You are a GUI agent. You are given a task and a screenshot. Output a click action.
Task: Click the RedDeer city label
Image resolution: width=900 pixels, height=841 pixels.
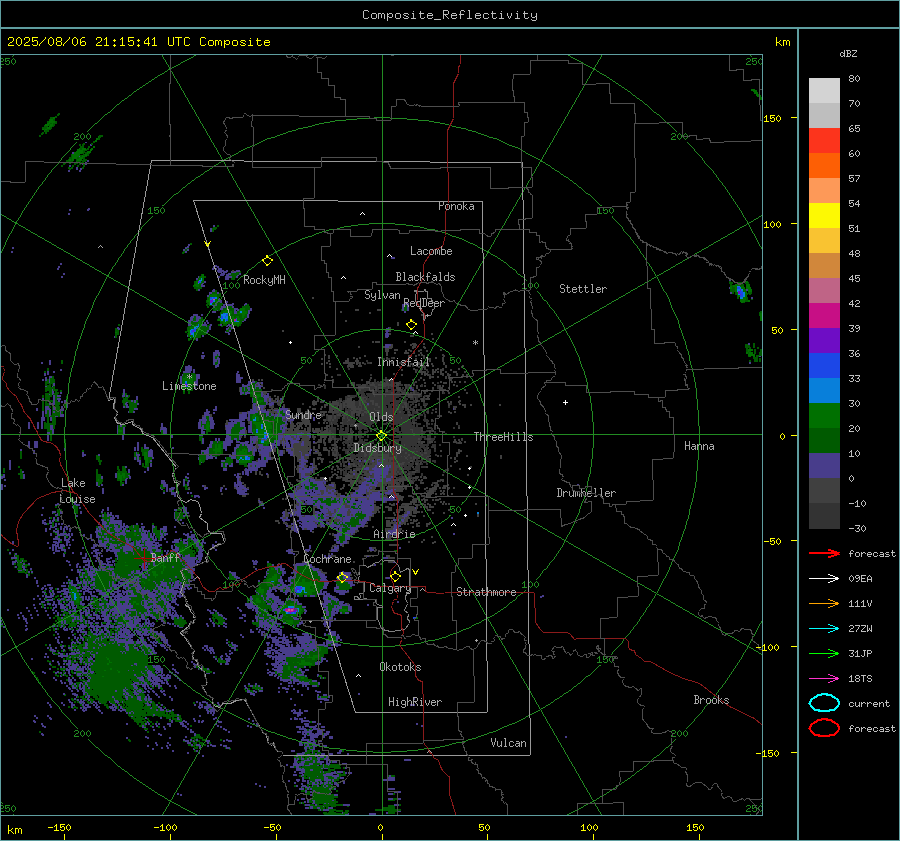(424, 303)
